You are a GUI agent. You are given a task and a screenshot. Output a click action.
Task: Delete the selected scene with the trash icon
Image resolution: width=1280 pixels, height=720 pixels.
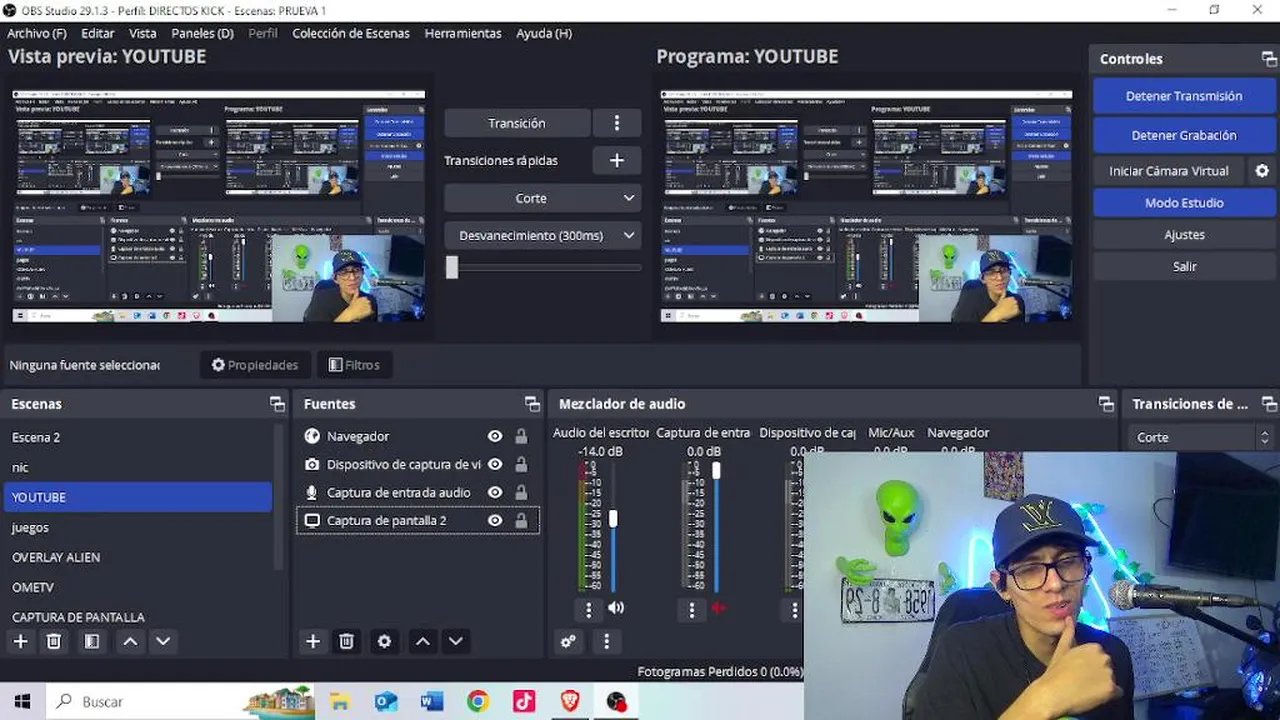54,641
